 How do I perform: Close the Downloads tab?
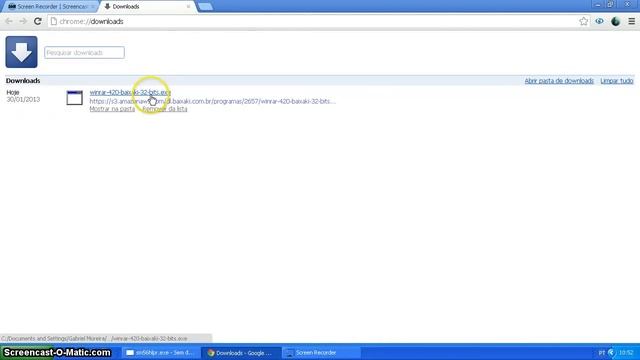(x=188, y=7)
